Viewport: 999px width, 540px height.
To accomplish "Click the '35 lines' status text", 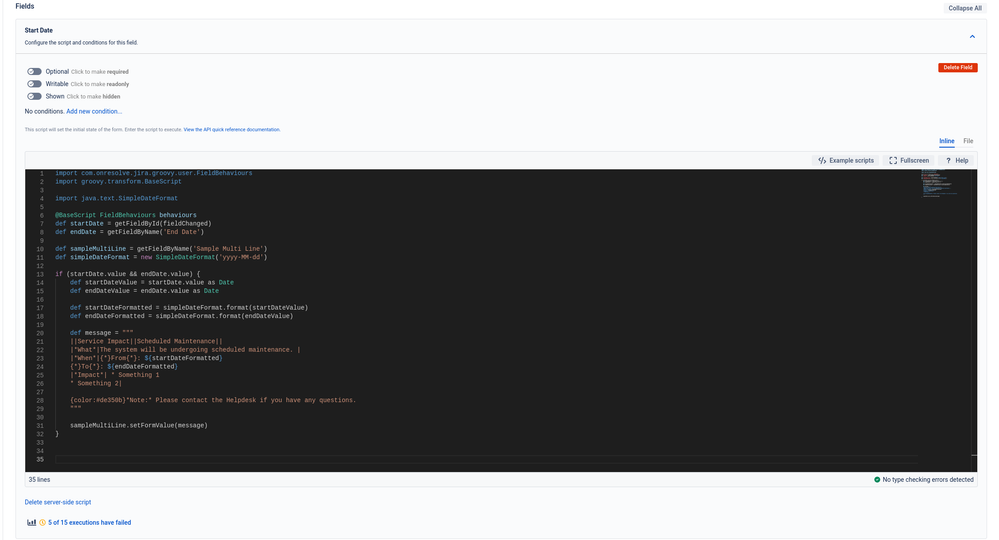I will tap(40, 480).
